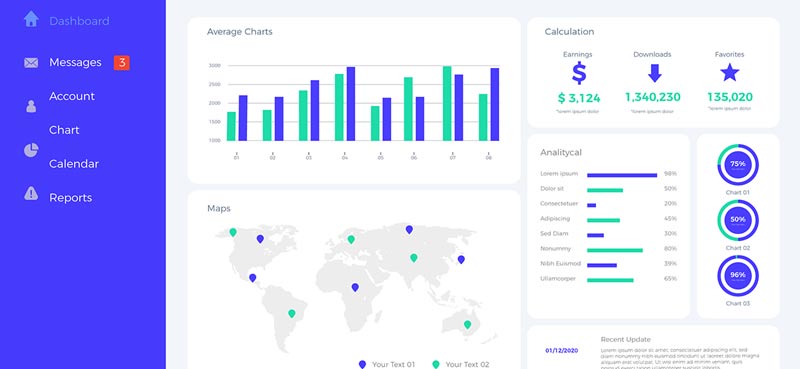Click the pie chart icon in the sidebar
The width and height of the screenshot is (800, 369).
pyautogui.click(x=31, y=150)
